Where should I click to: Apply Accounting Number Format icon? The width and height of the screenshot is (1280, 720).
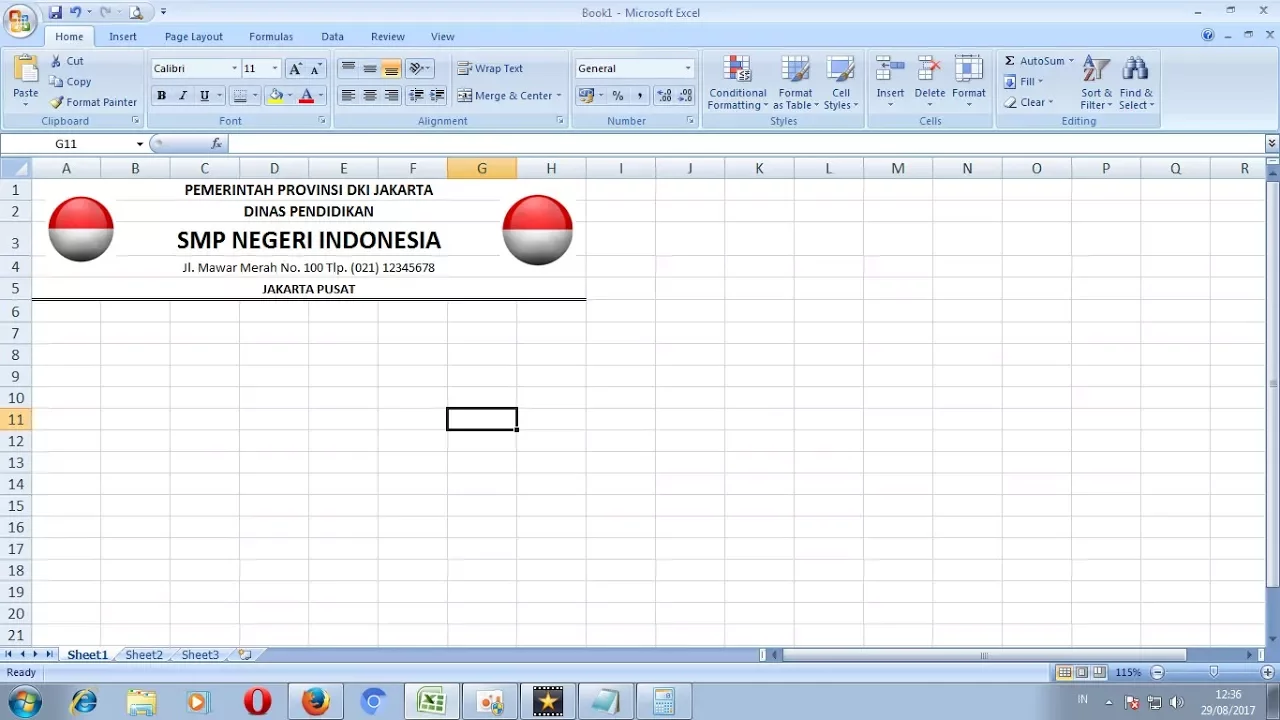pyautogui.click(x=587, y=96)
